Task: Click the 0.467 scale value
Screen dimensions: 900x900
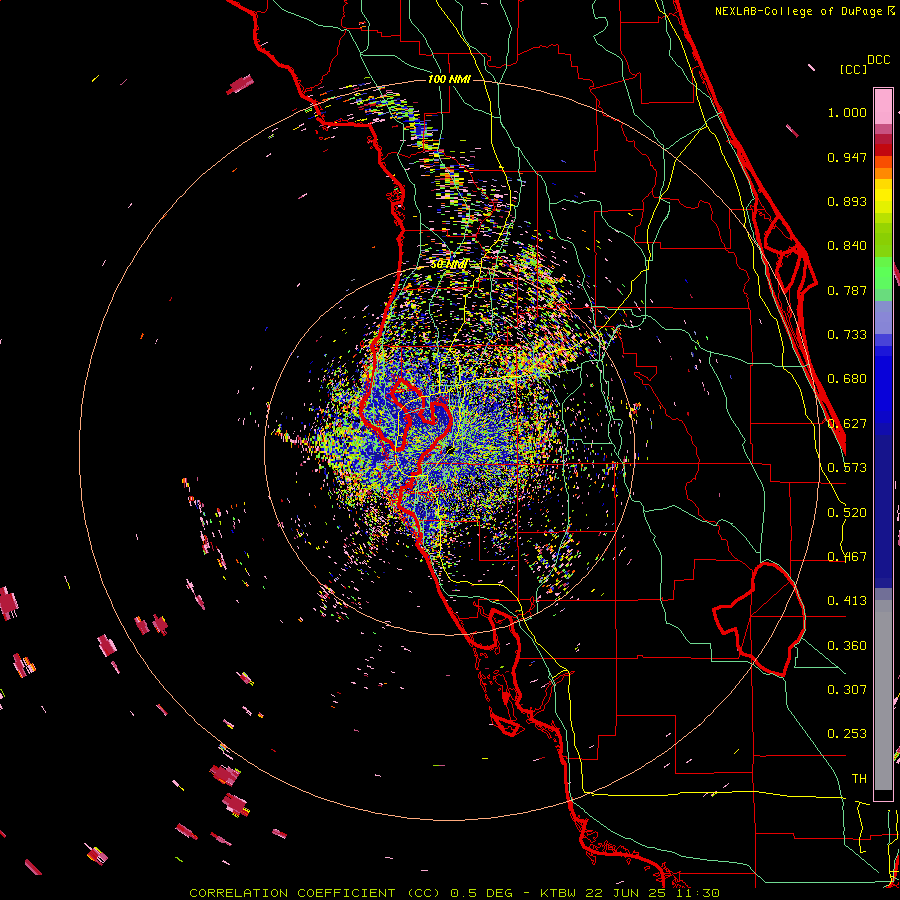Action: pos(847,557)
